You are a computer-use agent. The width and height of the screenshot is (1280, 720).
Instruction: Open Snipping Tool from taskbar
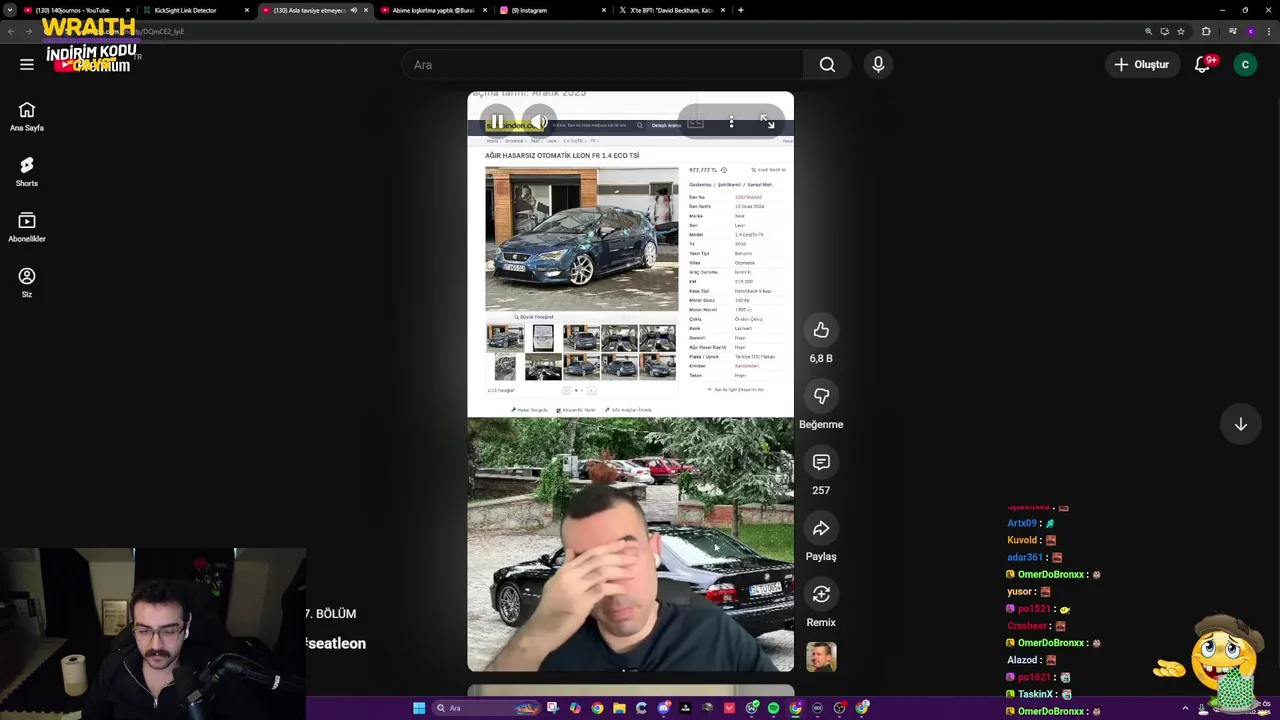[x=553, y=708]
